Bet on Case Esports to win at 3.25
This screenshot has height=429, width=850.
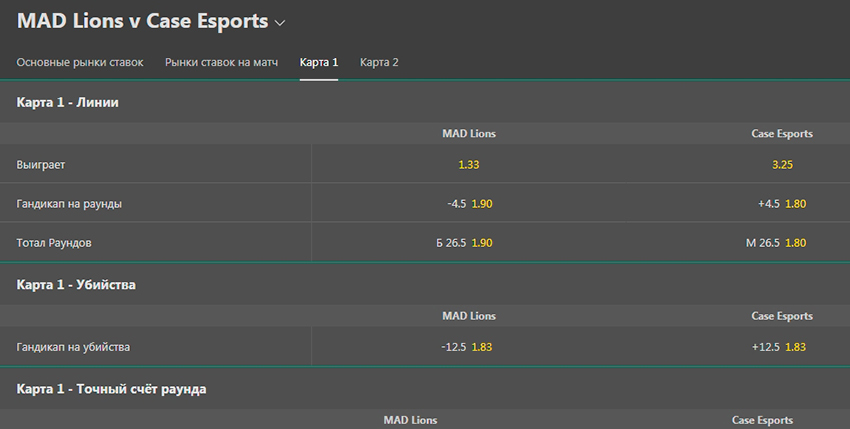click(782, 164)
